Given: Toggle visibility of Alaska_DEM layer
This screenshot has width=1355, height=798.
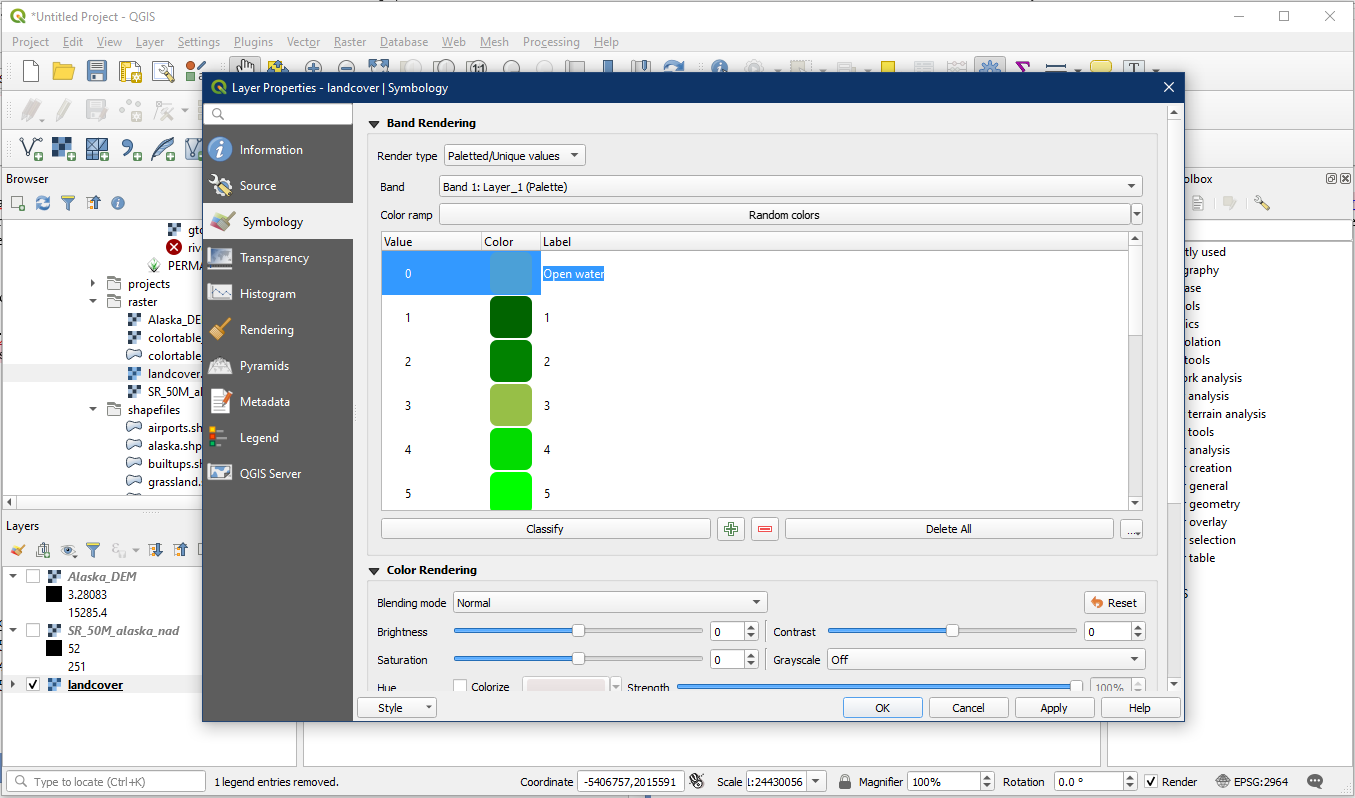Looking at the screenshot, I should [33, 576].
